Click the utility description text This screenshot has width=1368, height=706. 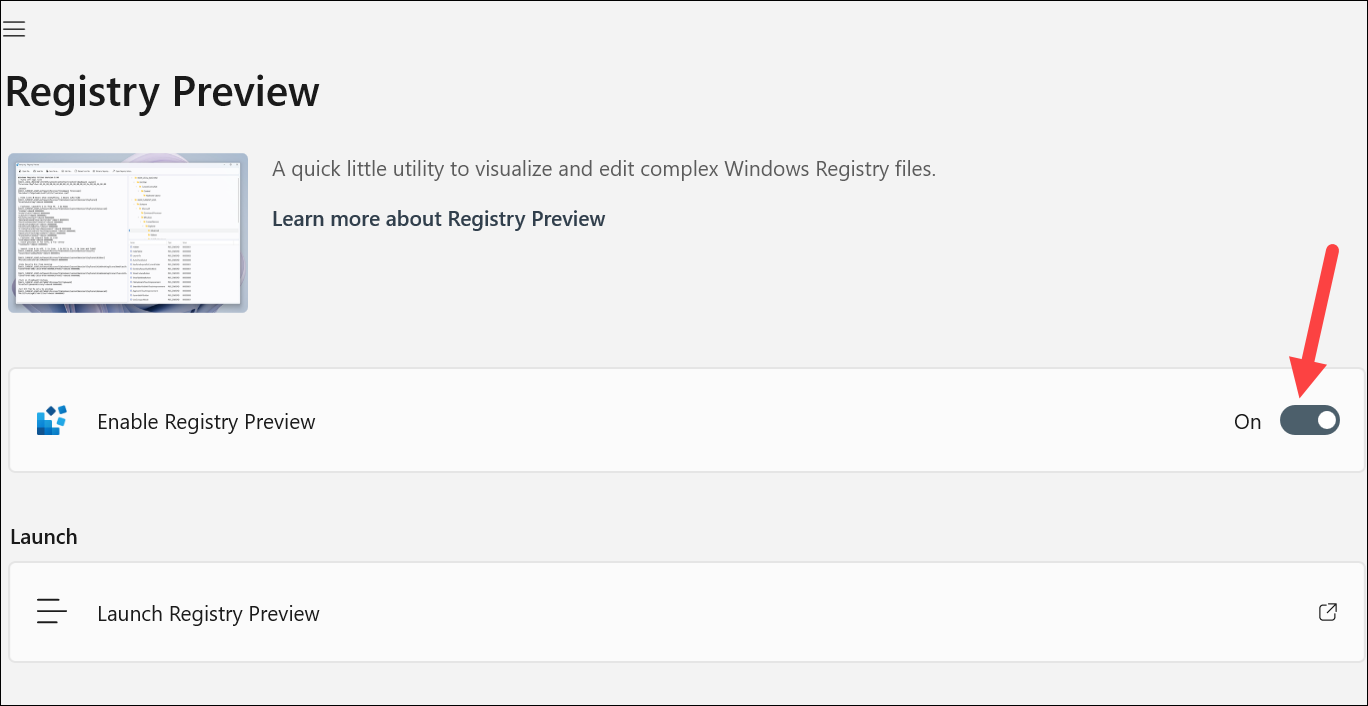(603, 169)
